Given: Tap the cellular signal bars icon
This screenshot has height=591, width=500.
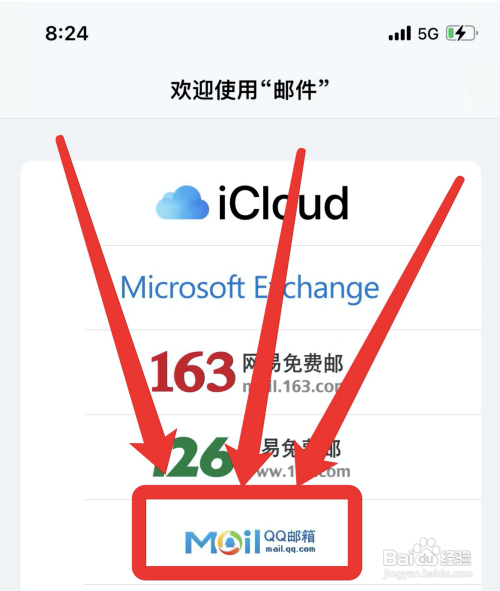Looking at the screenshot, I should [x=399, y=33].
